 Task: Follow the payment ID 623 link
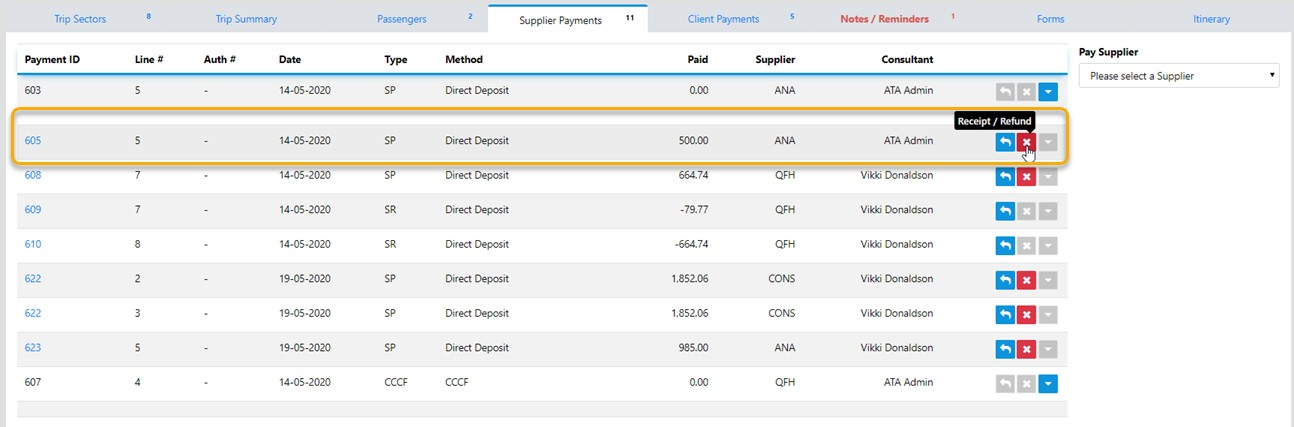[x=33, y=348]
